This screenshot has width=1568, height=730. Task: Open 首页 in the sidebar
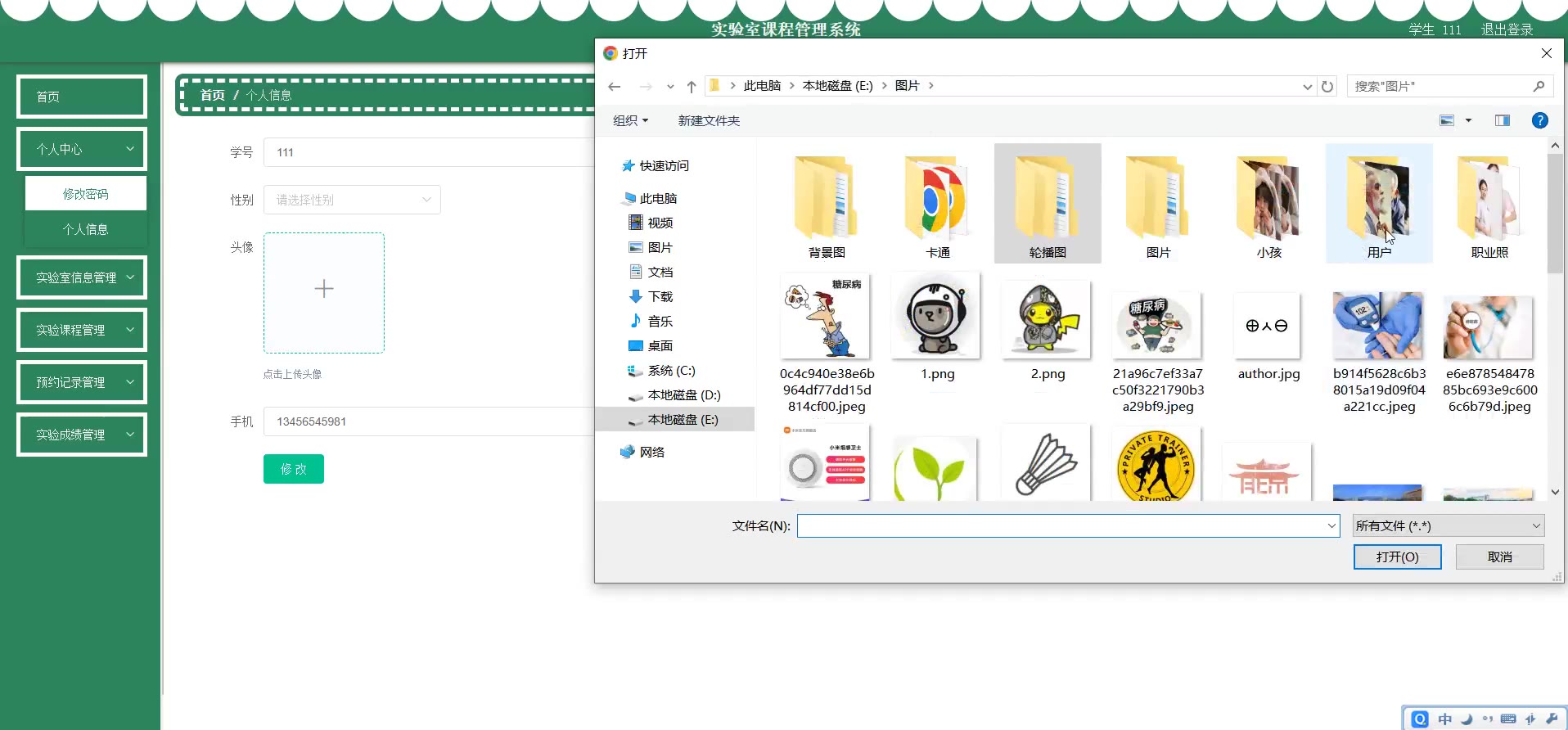[x=82, y=97]
